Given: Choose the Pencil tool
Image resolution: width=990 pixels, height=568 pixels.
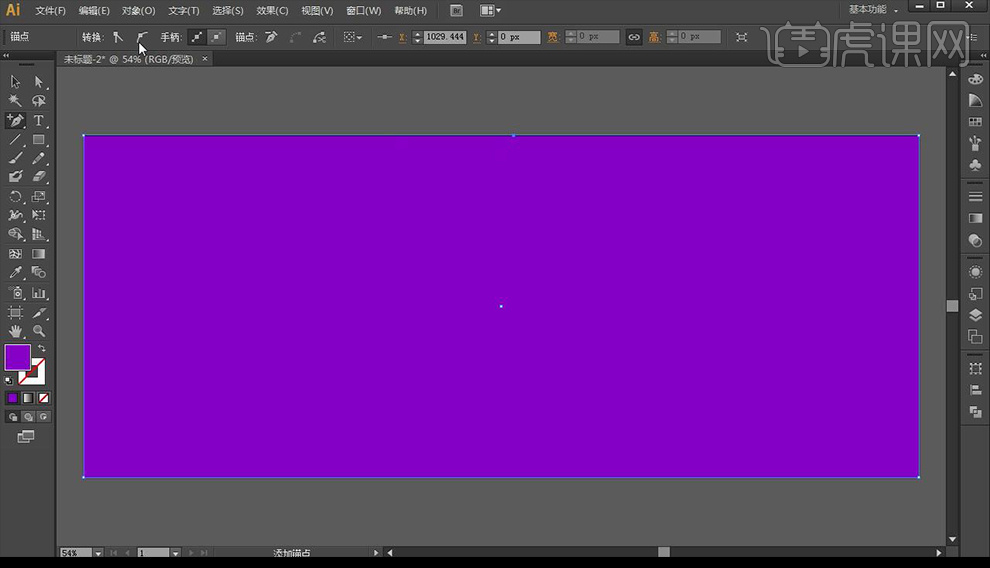Looking at the screenshot, I should 39,158.
